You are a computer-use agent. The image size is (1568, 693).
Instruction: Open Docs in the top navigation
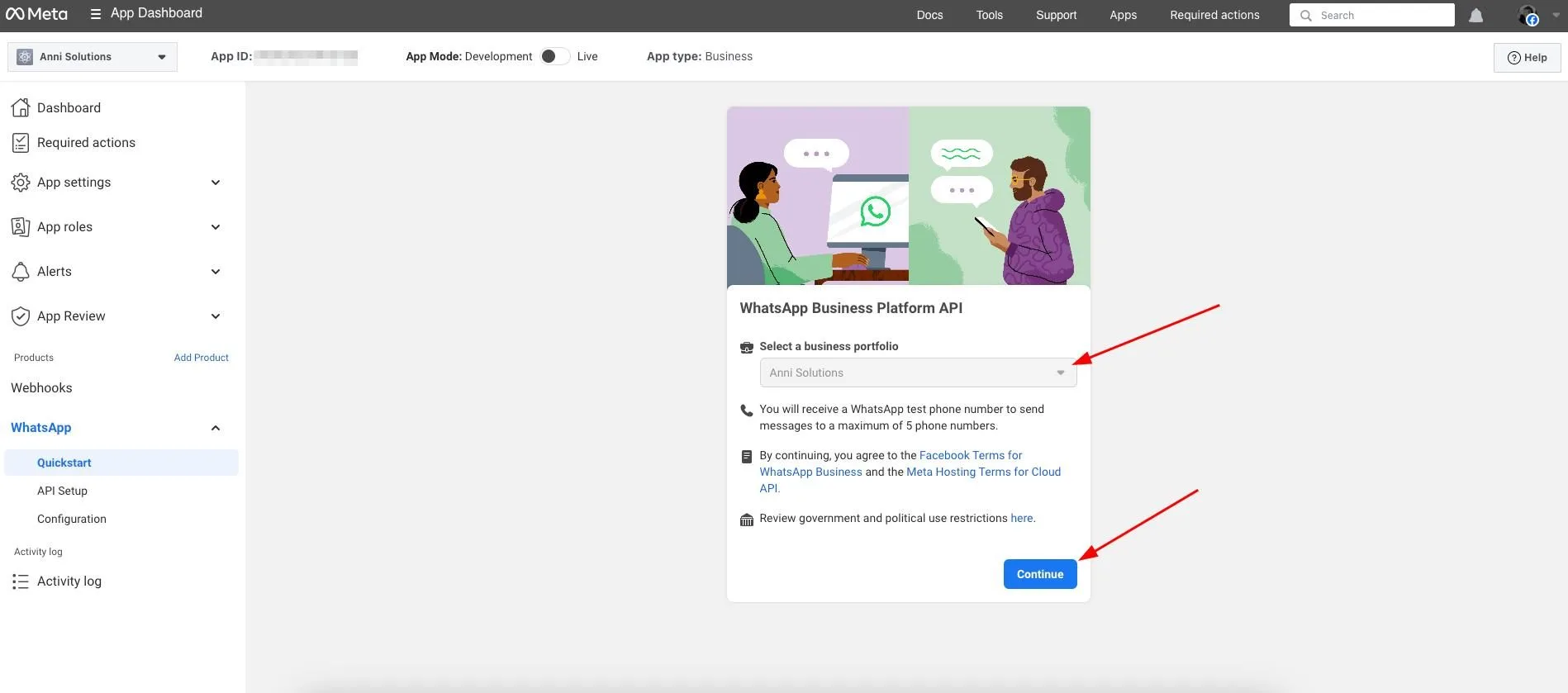click(929, 15)
